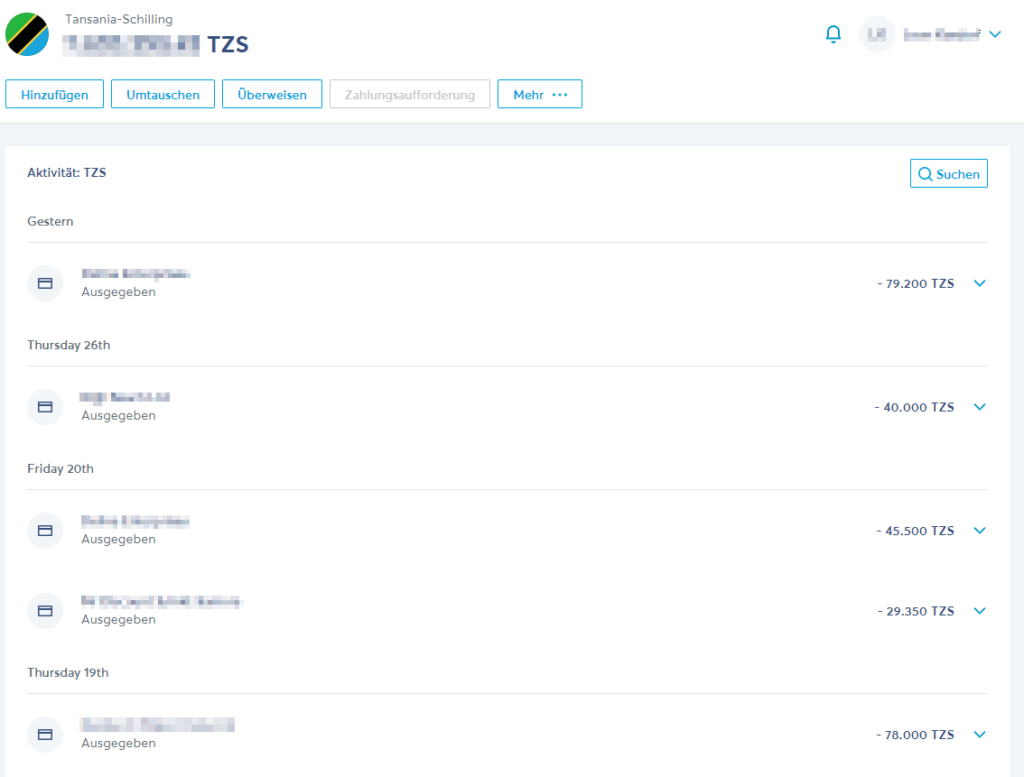Click card icon of 78.000 TZS transaction
The image size is (1024, 777).
(45, 734)
